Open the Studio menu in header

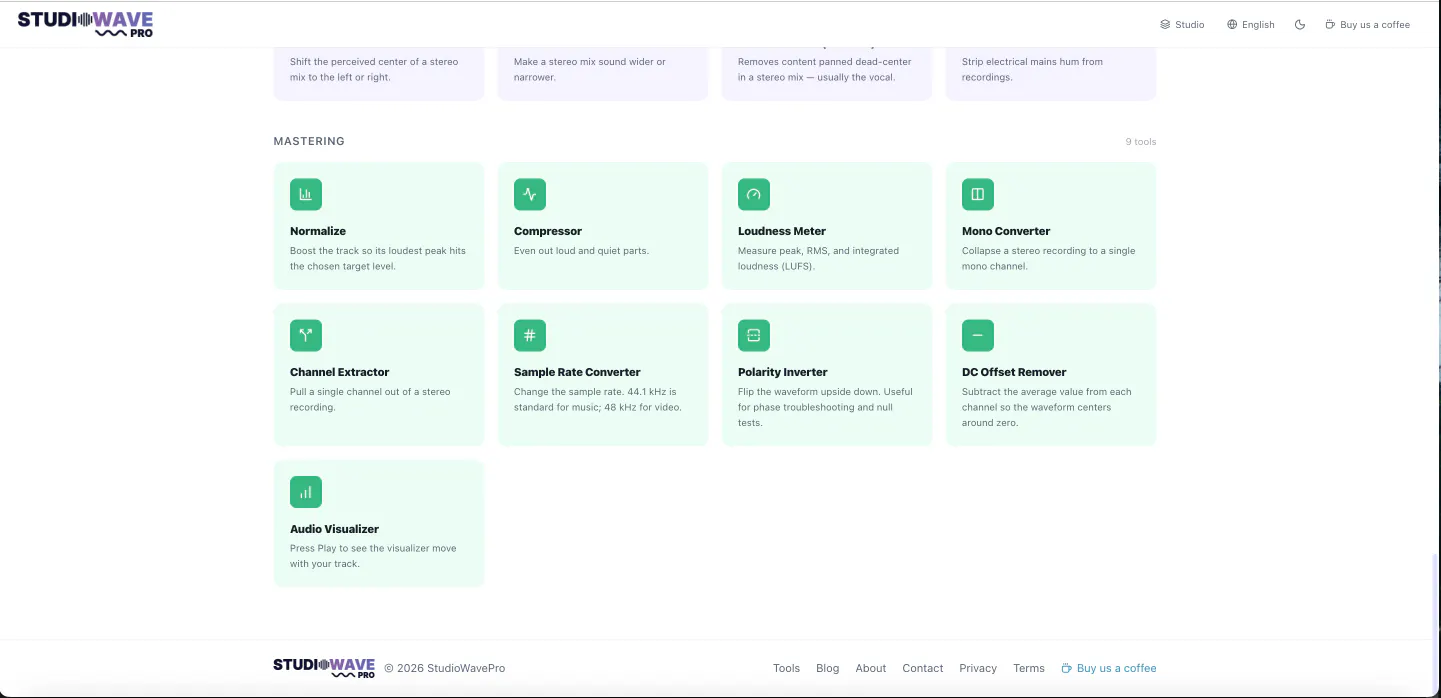pyautogui.click(x=1182, y=24)
